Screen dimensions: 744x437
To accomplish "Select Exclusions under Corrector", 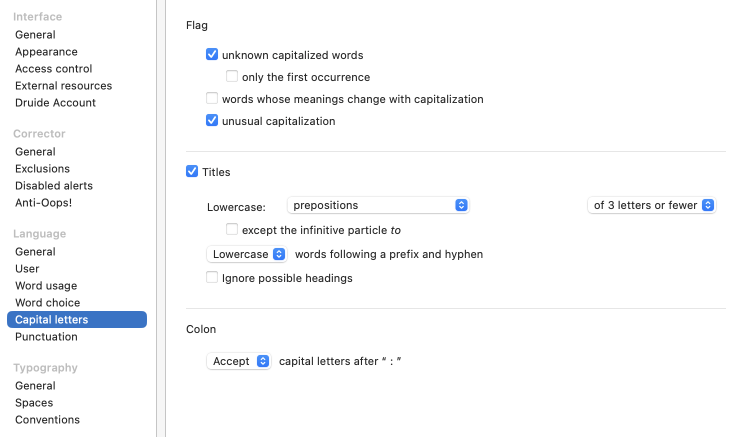I will tap(43, 169).
